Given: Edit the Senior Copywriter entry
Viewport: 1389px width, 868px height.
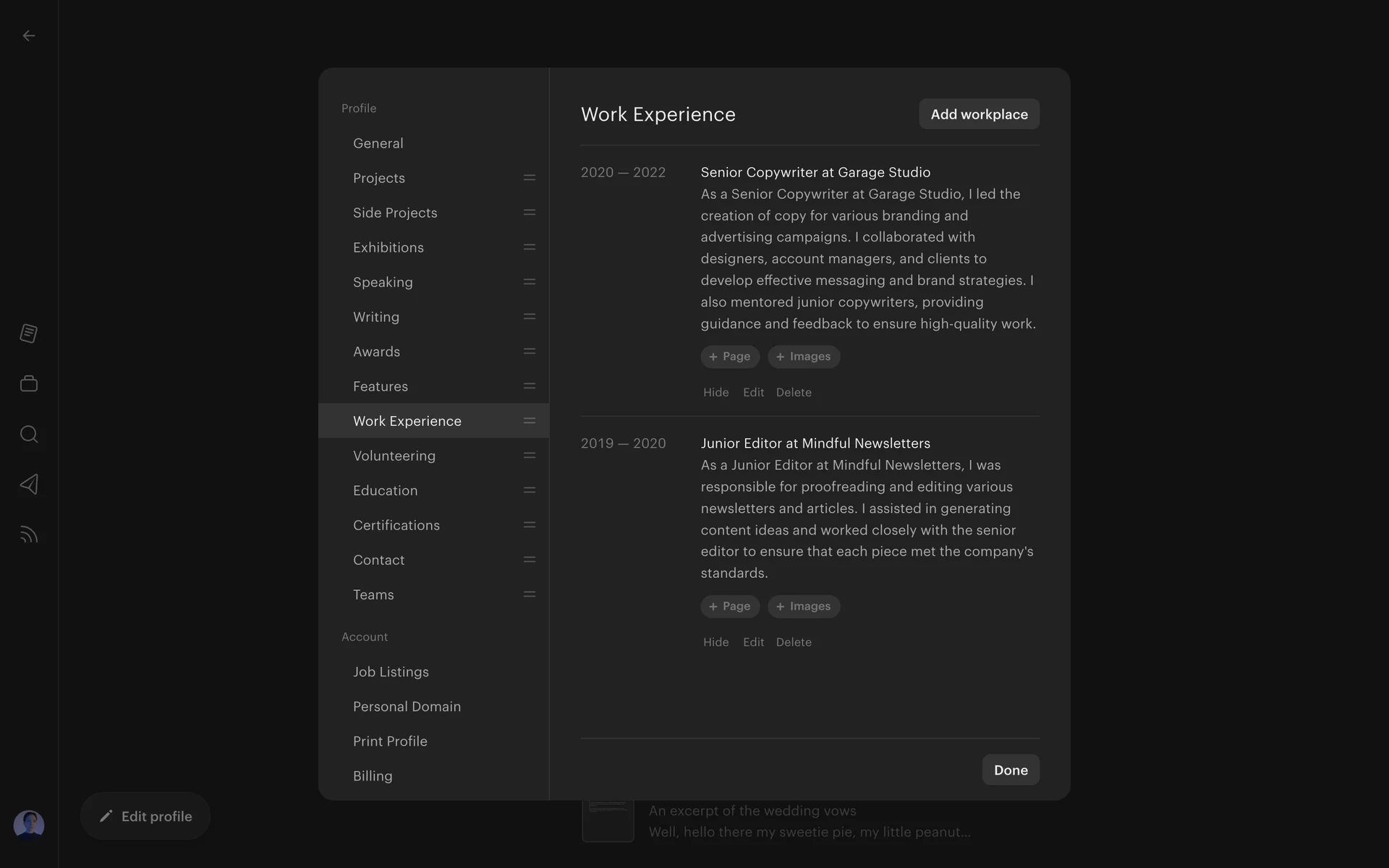Looking at the screenshot, I should pos(753,392).
